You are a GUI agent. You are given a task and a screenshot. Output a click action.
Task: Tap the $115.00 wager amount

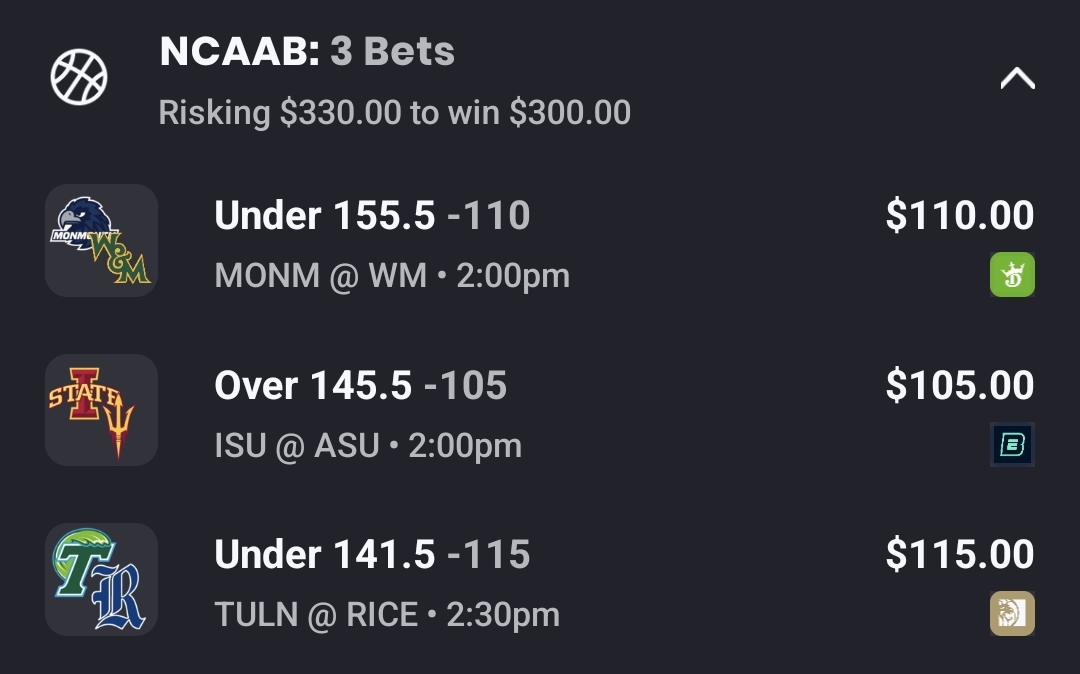click(959, 554)
